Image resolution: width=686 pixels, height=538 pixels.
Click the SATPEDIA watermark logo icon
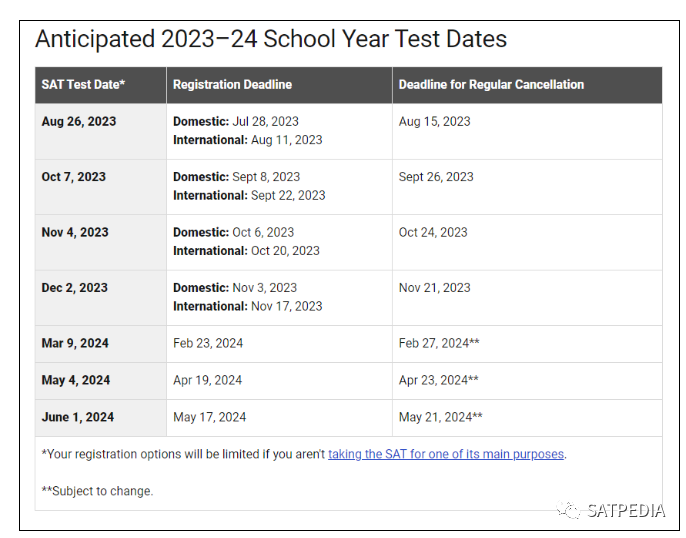[572, 511]
